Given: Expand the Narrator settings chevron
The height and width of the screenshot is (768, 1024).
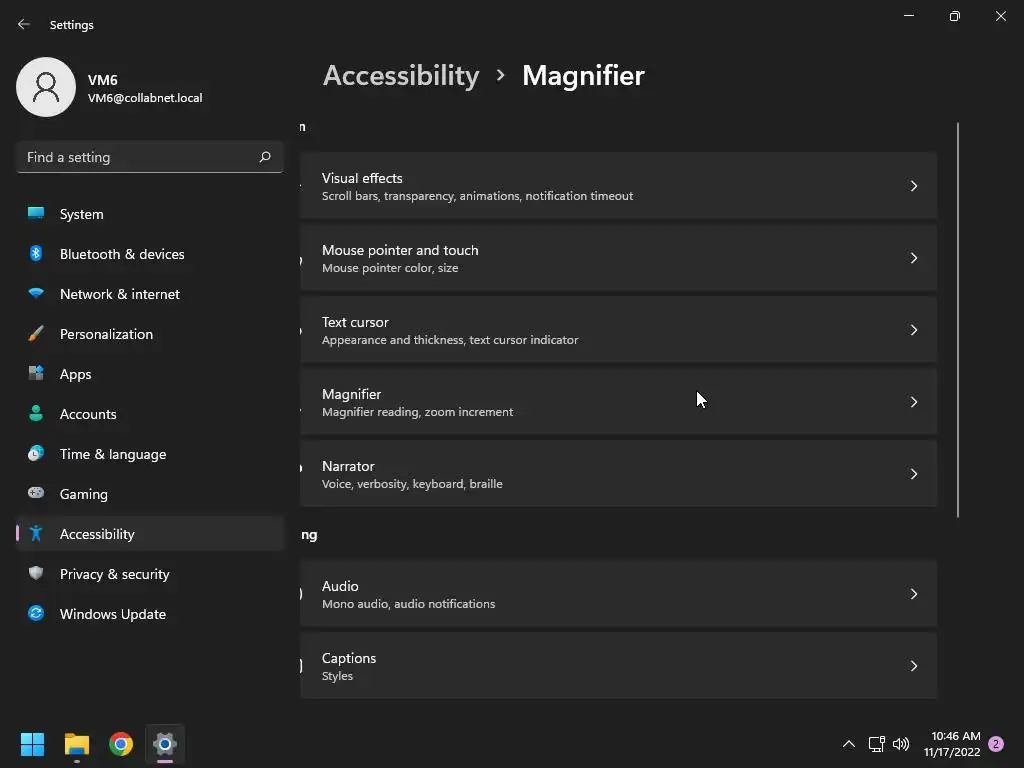Looking at the screenshot, I should click(x=913, y=474).
